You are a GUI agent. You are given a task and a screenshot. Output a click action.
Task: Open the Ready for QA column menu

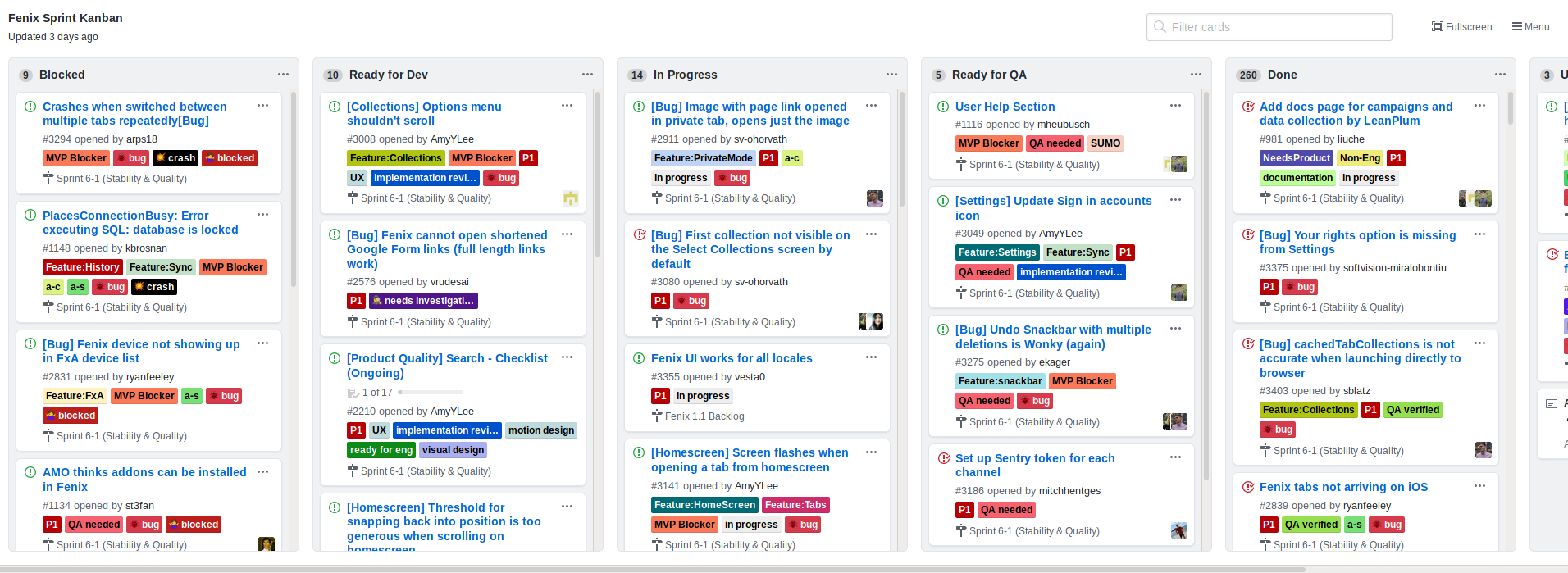pos(1196,75)
